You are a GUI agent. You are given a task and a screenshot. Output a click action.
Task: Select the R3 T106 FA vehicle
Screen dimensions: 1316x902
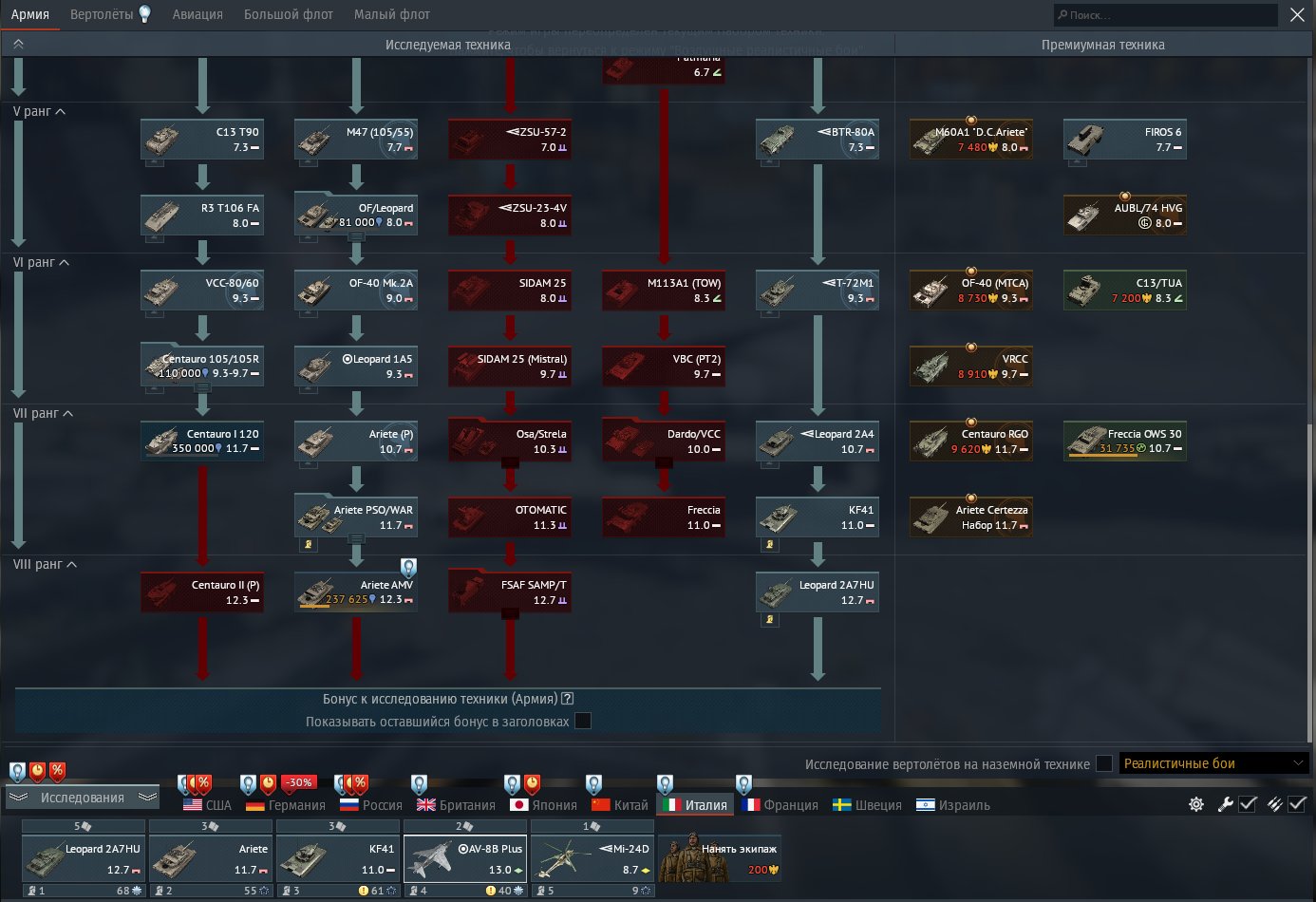(x=202, y=215)
